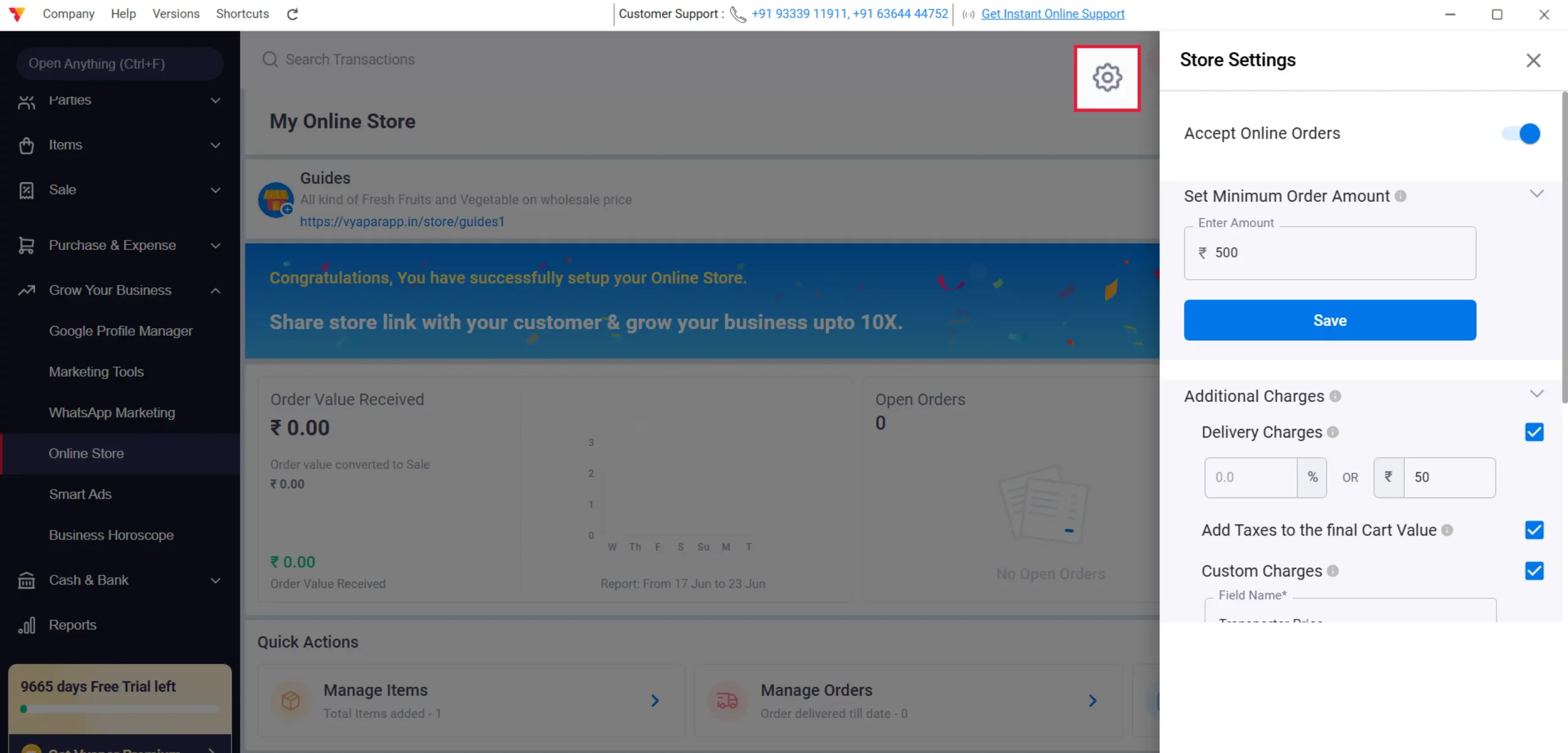Click info icon beside Set Minimum Order Amount
Image resolution: width=1568 pixels, height=753 pixels.
tap(1400, 196)
